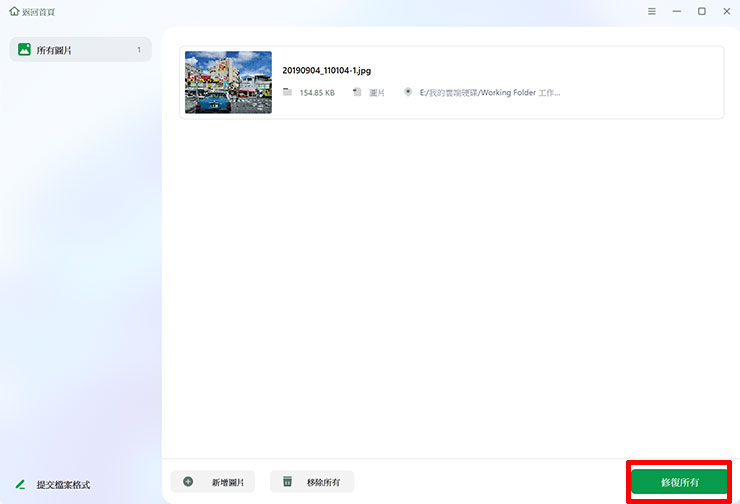Maximize the application window
Screen dimensions: 740x504
coord(701,11)
